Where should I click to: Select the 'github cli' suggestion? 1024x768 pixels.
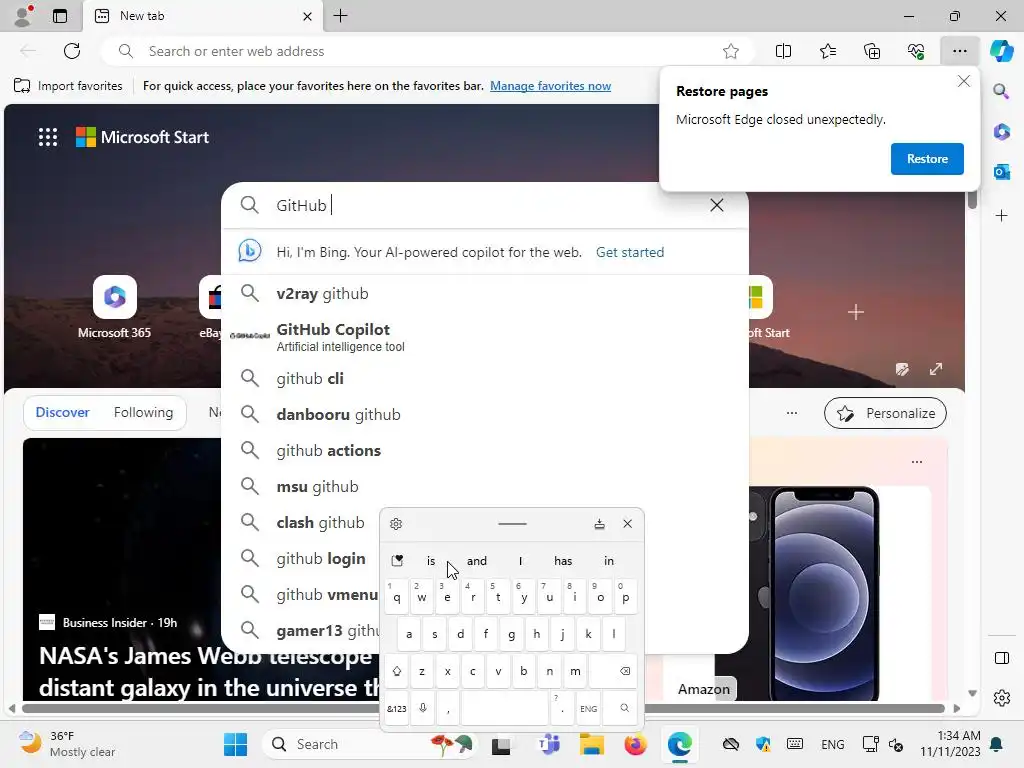[x=485, y=378]
